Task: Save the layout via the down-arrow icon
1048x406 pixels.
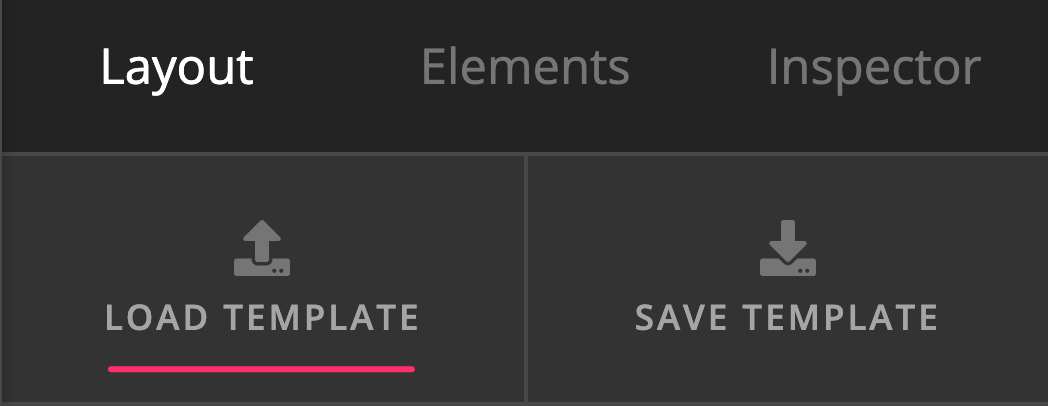Action: tap(788, 248)
